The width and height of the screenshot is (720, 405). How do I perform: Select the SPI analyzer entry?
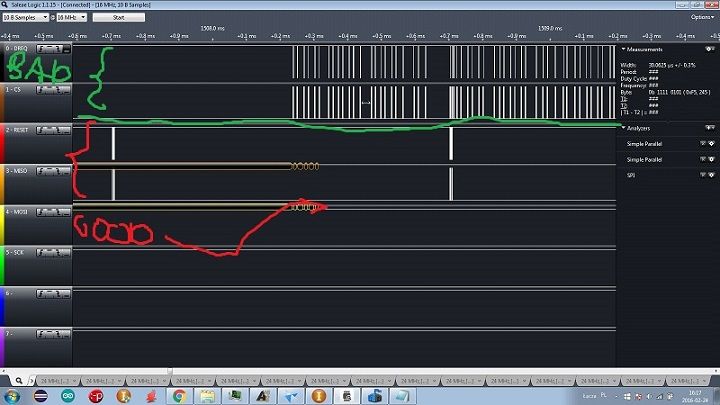(631, 175)
